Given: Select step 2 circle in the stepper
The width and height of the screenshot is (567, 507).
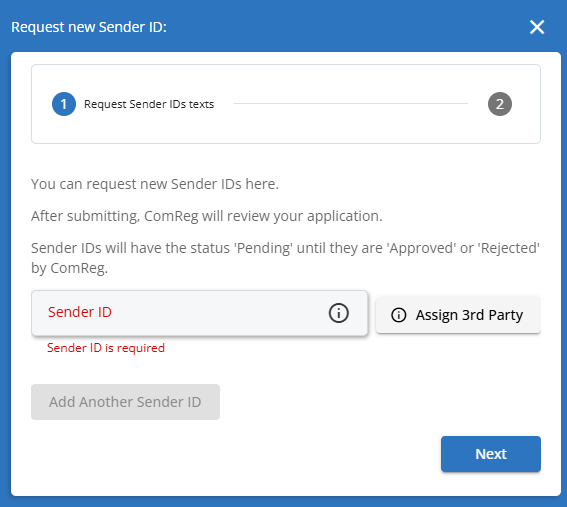Looking at the screenshot, I should [500, 104].
